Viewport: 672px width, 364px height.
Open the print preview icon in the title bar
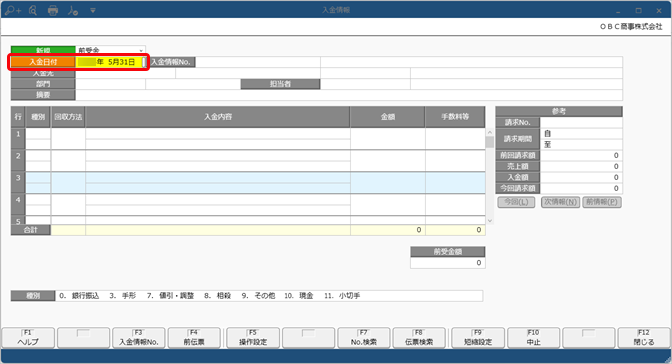[33, 10]
